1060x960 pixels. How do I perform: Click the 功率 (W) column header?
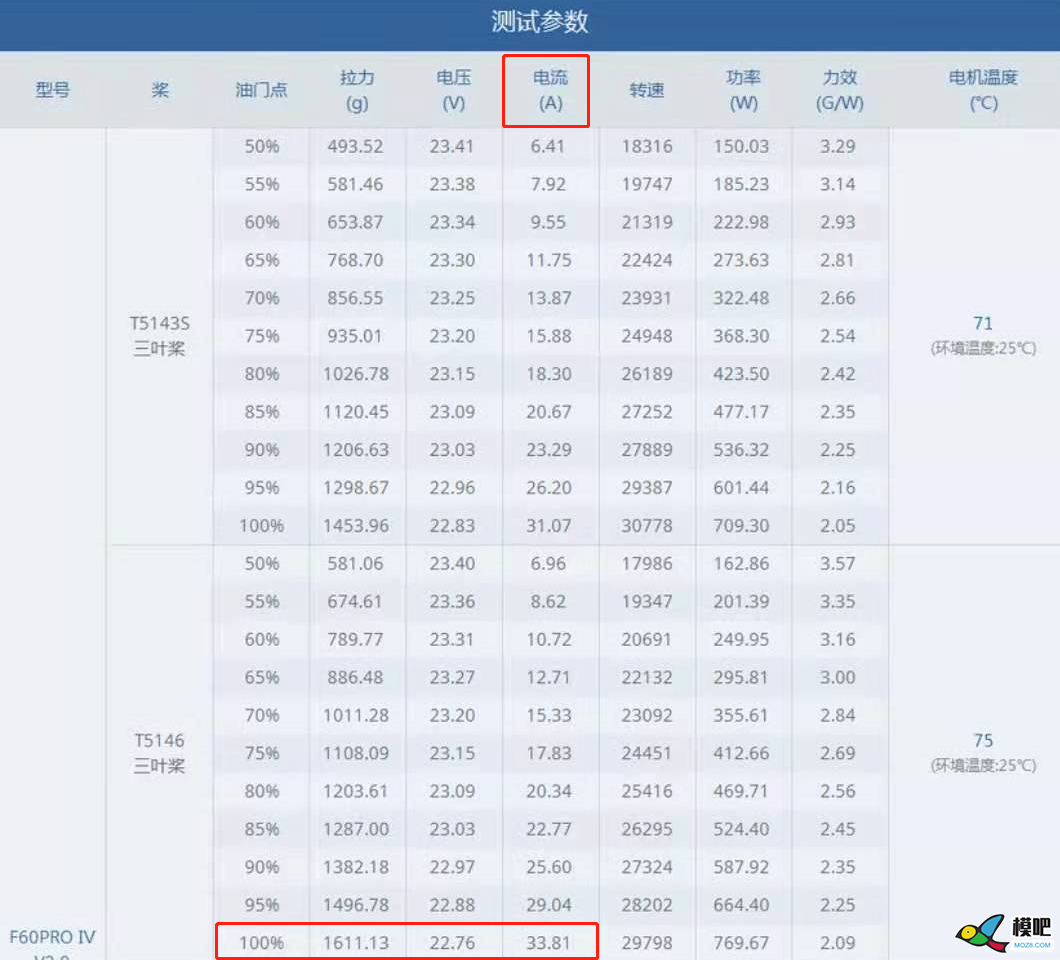tap(743, 90)
